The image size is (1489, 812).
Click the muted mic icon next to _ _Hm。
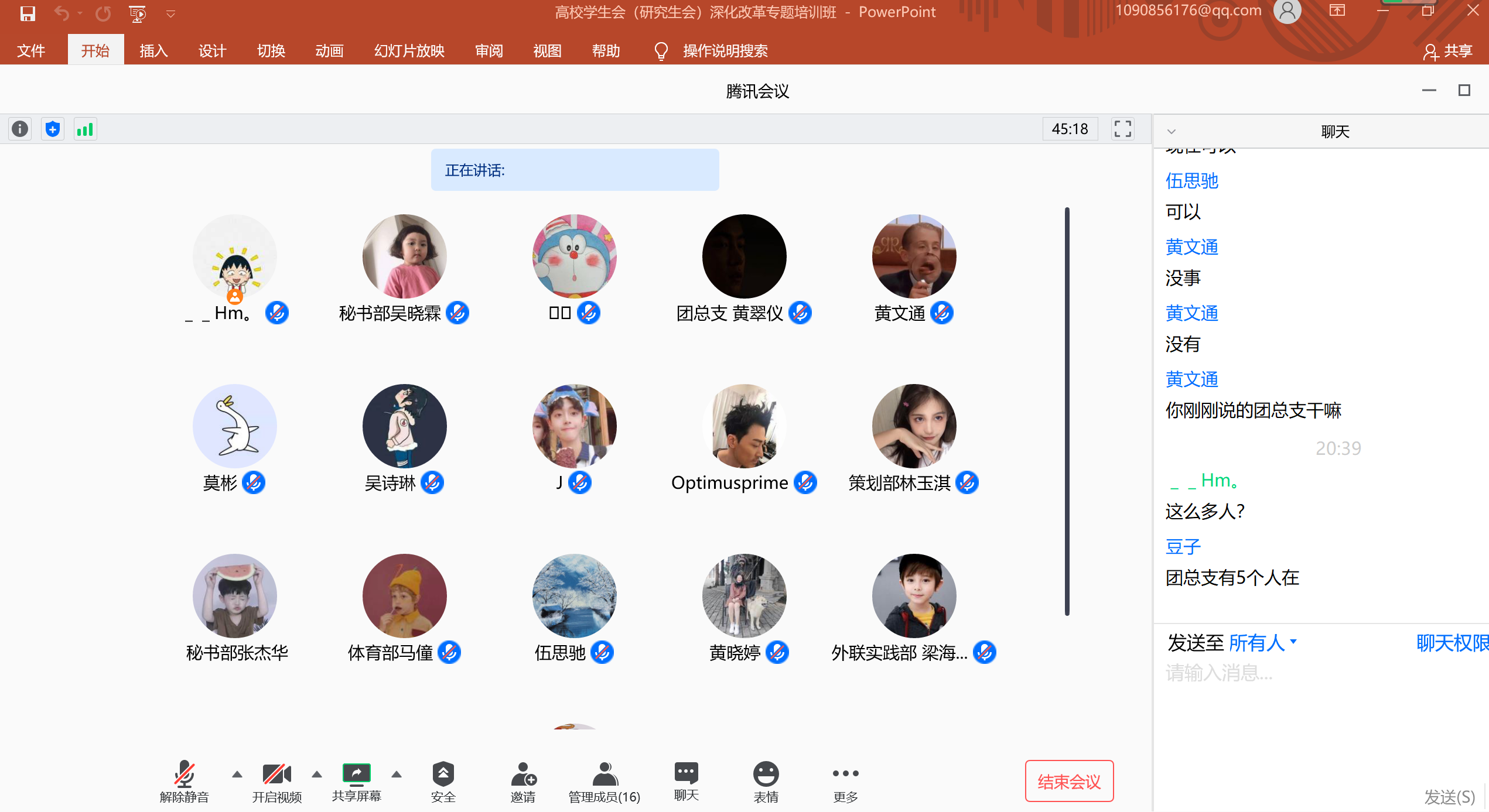277,313
